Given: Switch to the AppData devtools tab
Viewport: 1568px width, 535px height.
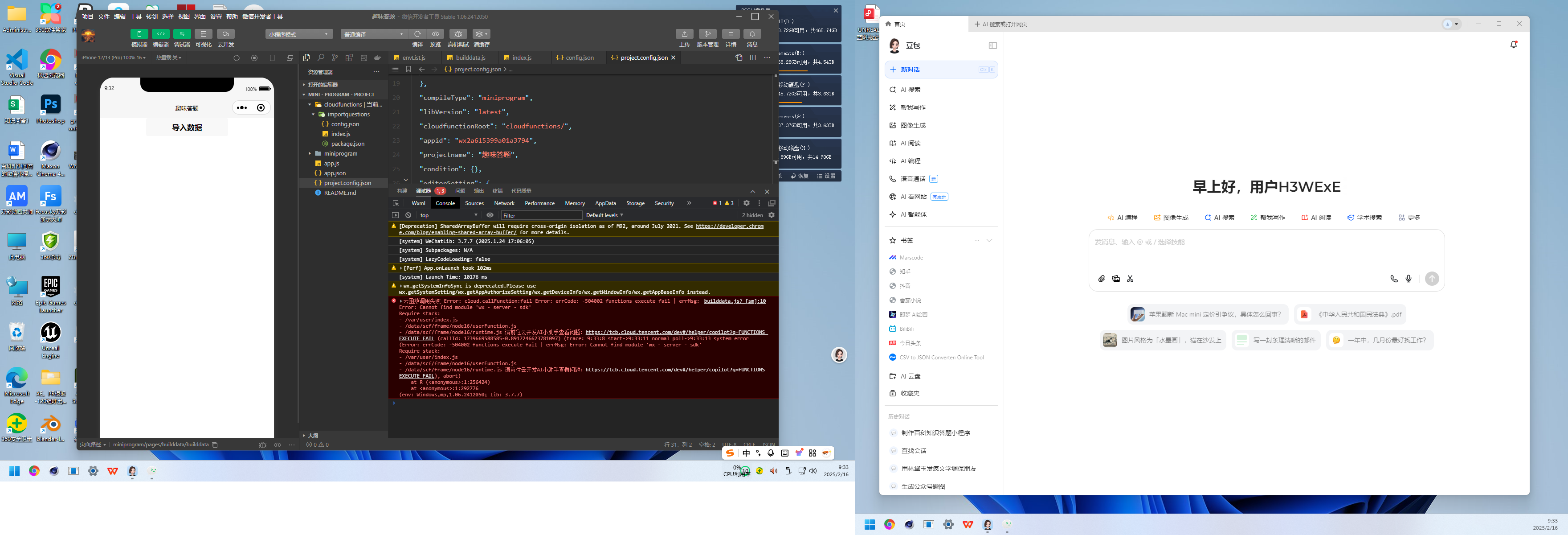Looking at the screenshot, I should tap(605, 203).
